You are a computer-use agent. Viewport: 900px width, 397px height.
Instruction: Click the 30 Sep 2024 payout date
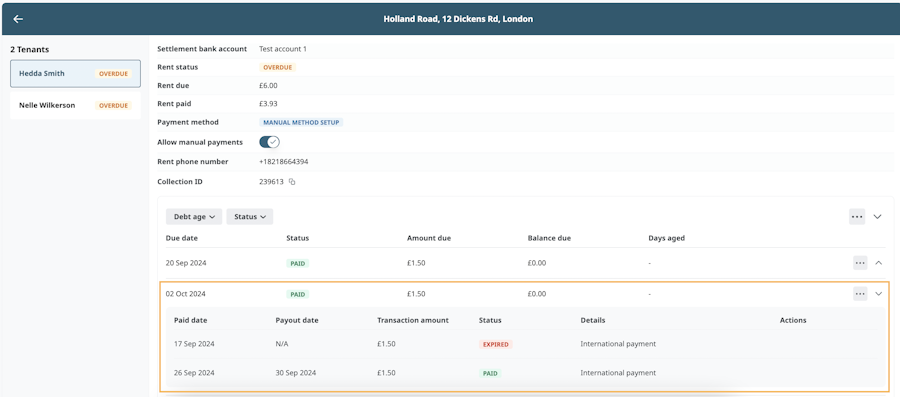(x=296, y=373)
